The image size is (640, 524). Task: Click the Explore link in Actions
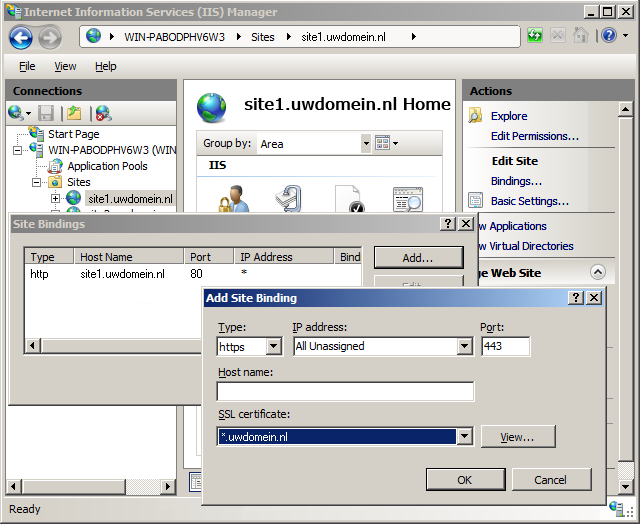click(509, 116)
